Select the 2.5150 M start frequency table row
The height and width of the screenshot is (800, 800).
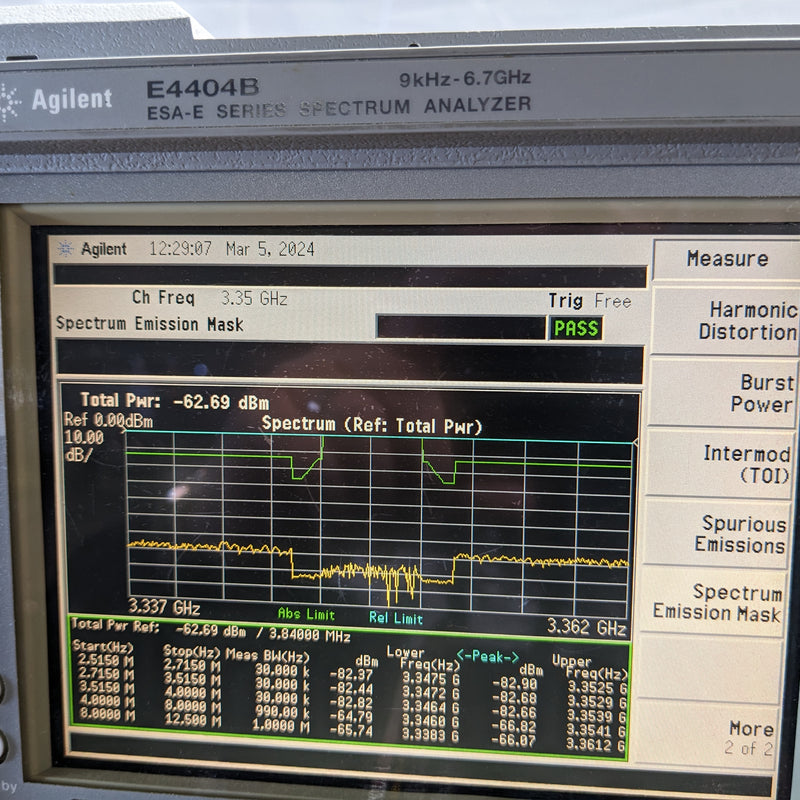[103, 663]
